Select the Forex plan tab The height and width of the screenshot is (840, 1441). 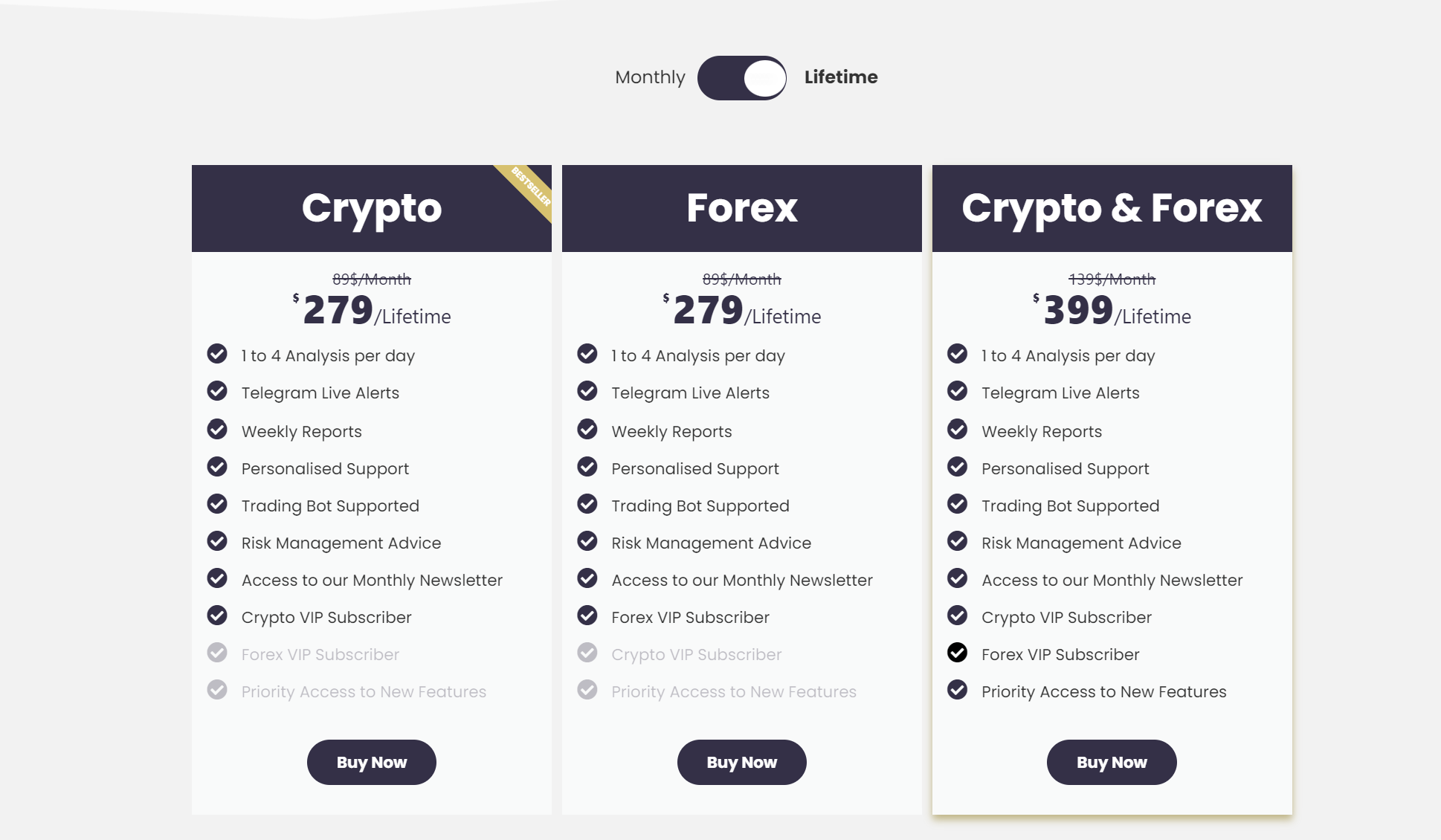click(741, 208)
